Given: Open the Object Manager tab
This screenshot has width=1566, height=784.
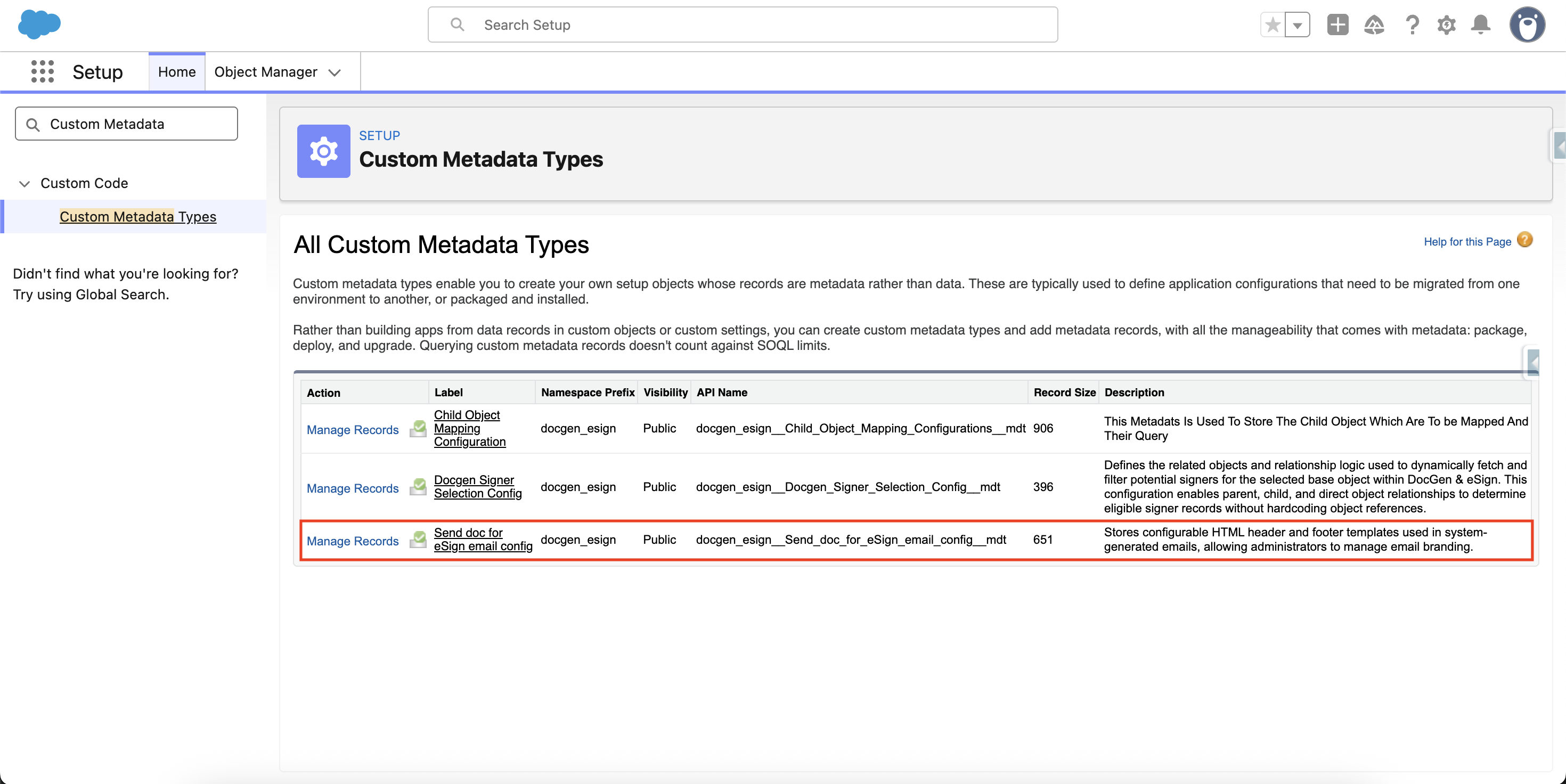Looking at the screenshot, I should 266,72.
